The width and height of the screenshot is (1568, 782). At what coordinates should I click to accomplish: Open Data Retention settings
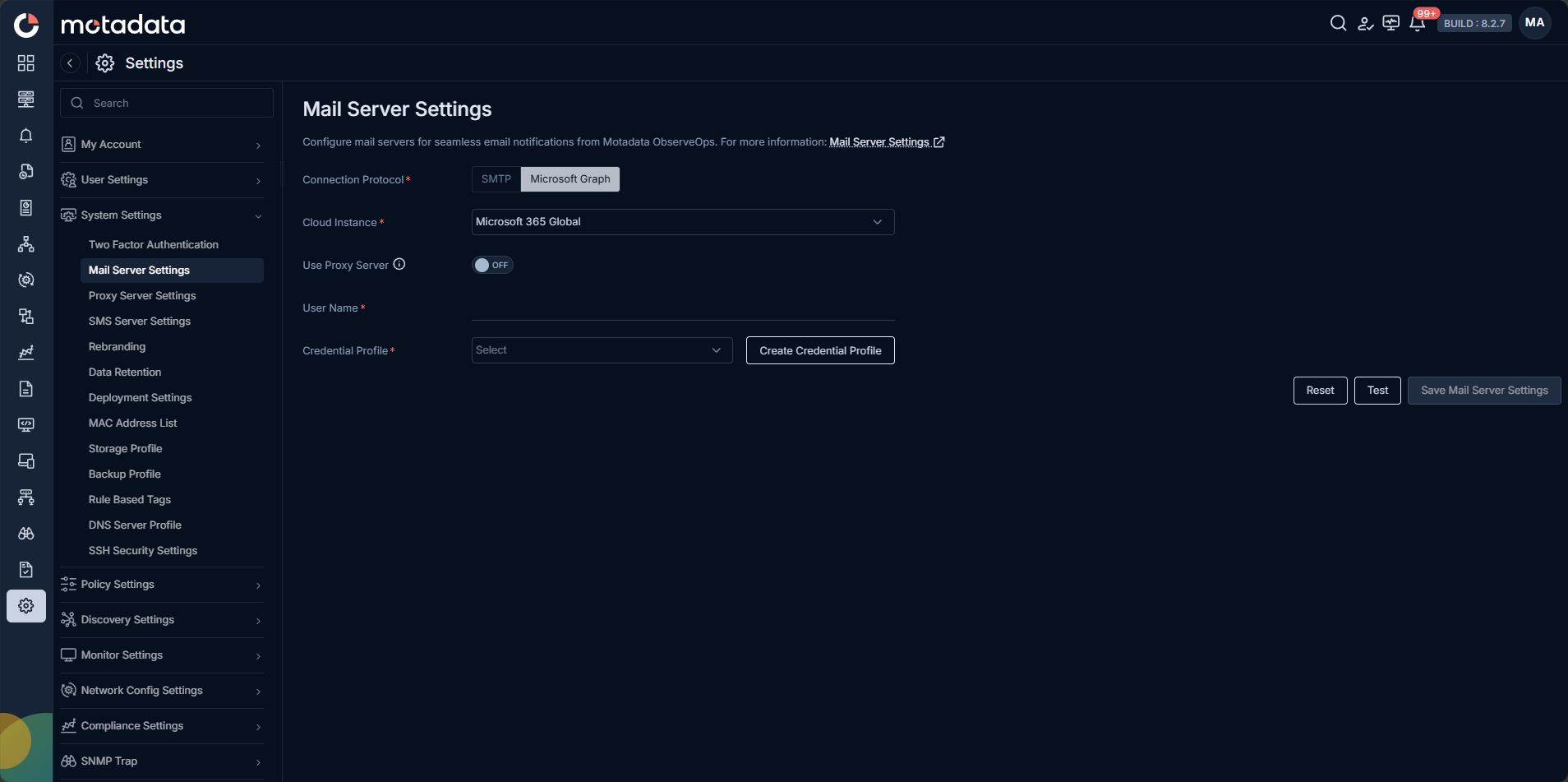point(172,372)
